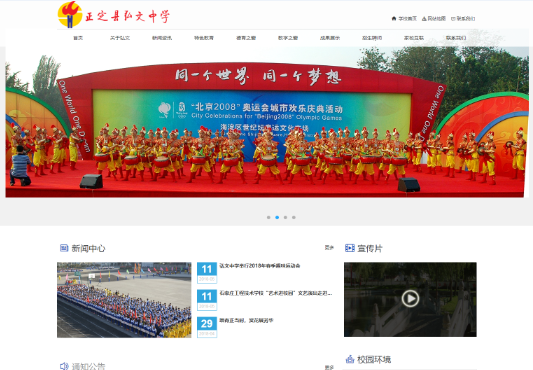Open the 关于弘文 navigation menu
The image size is (533, 370).
(x=120, y=38)
